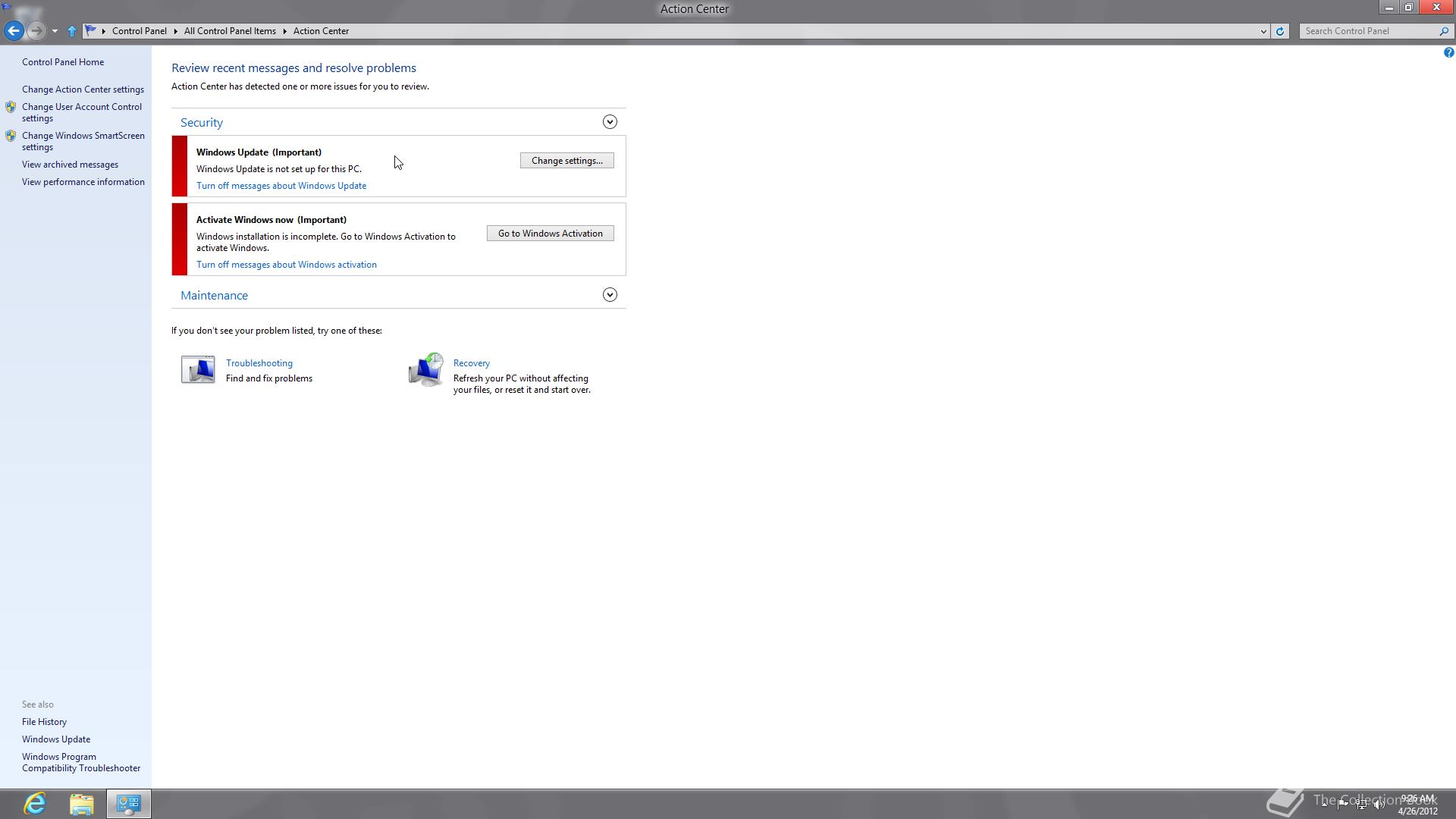Click the 'Activate Windows now (Important)' title

click(271, 220)
